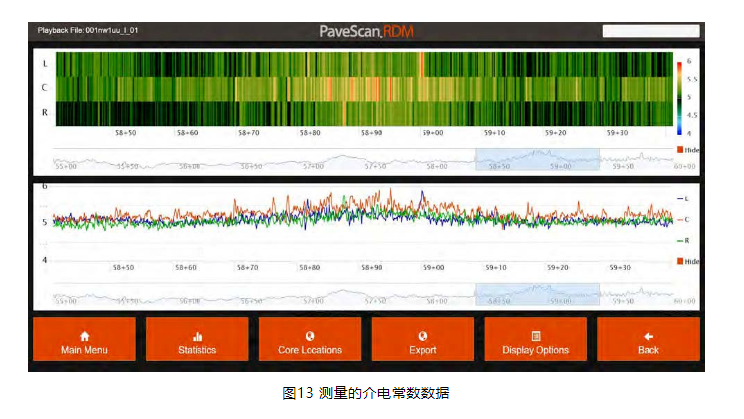Click the PaveScan RDM logo
Image resolution: width=744 pixels, height=419 pixels.
click(x=366, y=31)
